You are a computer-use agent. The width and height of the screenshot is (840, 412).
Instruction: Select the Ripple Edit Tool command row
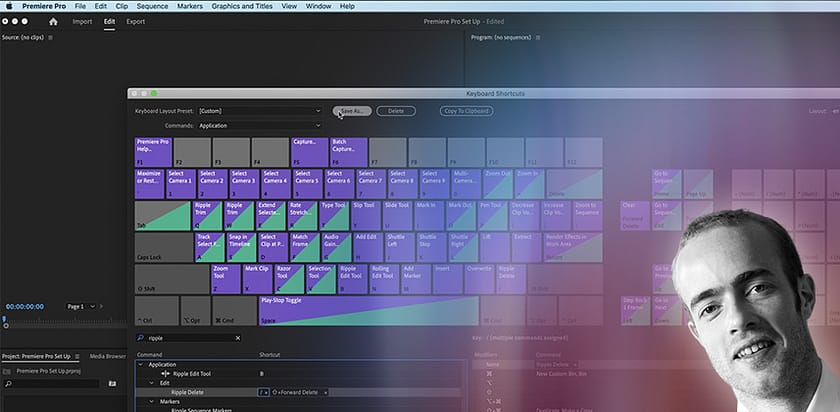(x=298, y=373)
